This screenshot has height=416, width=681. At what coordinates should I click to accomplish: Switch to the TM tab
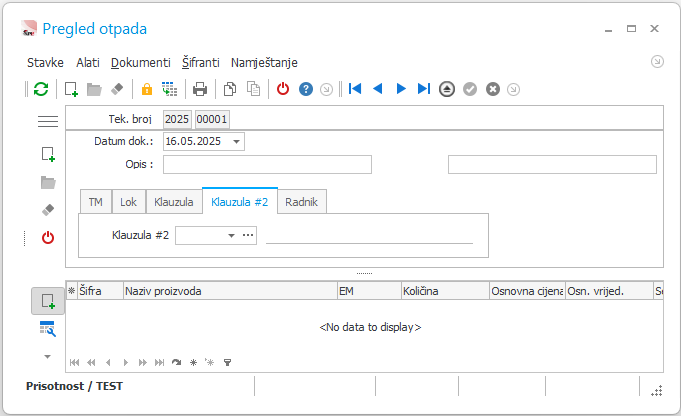click(x=96, y=202)
